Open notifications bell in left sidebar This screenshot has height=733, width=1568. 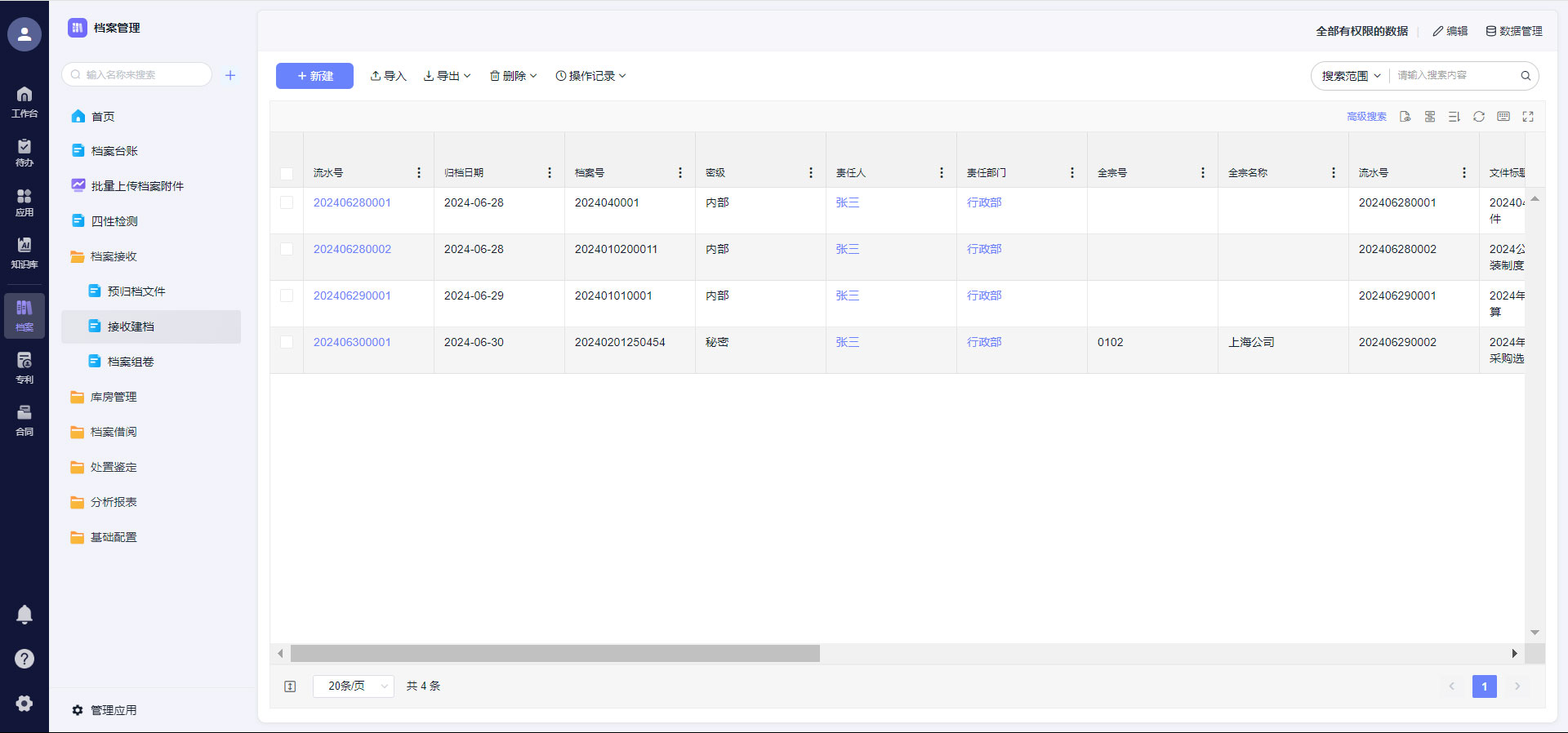(x=24, y=615)
